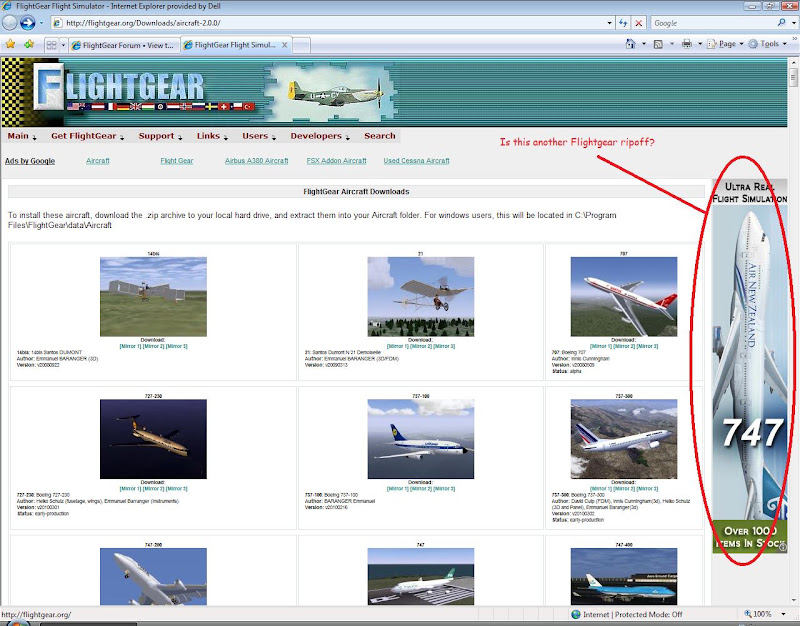Click the browser Forward arrow button
The image size is (800, 626).
[28, 23]
